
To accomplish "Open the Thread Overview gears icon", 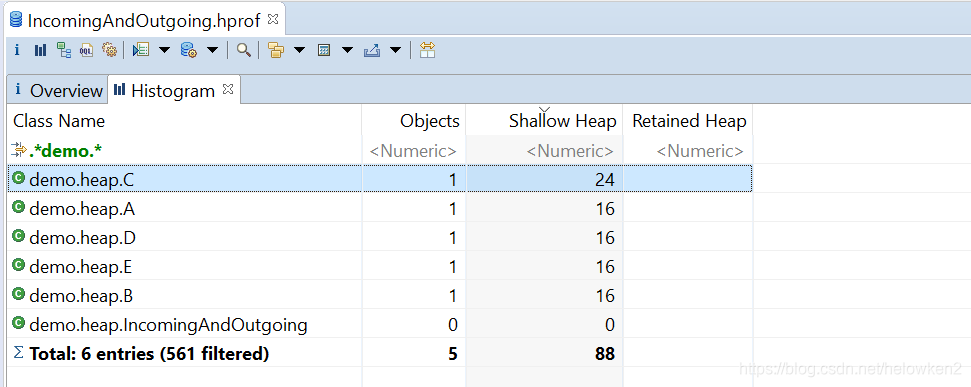I will 110,50.
